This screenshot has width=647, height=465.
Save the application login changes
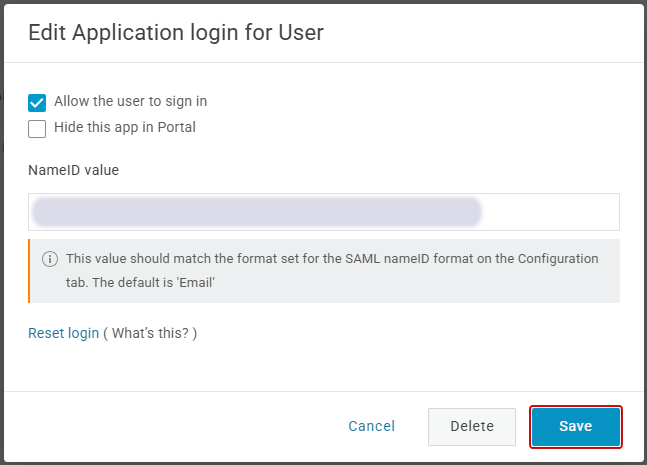point(575,426)
